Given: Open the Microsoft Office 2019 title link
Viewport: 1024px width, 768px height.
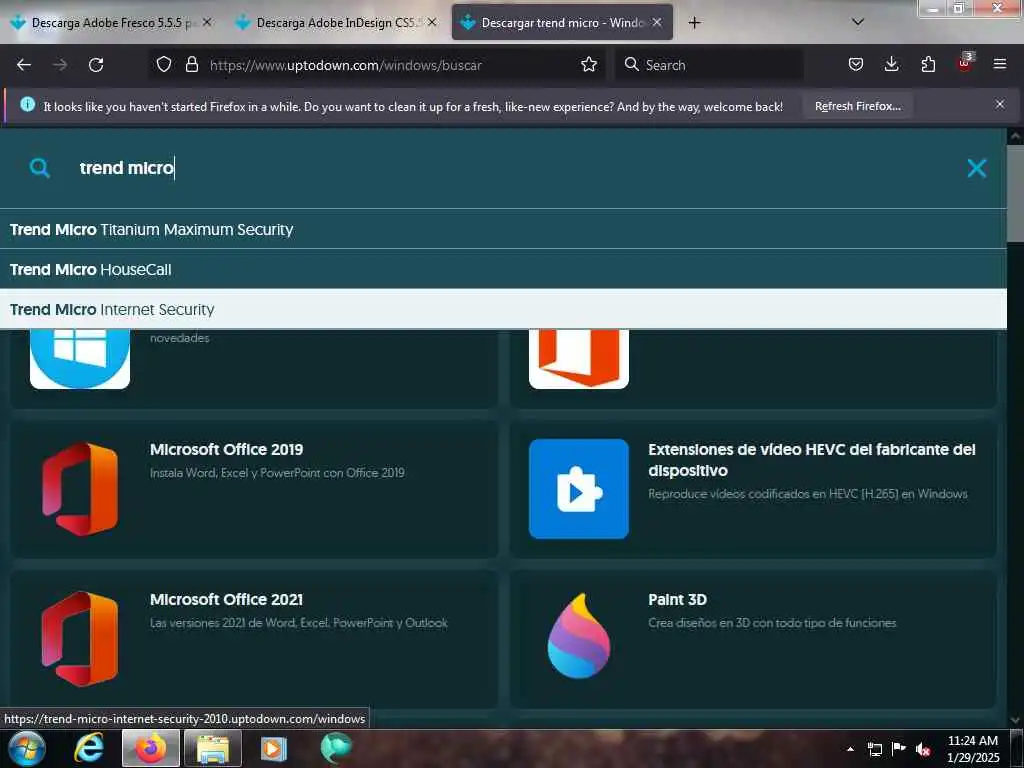Looking at the screenshot, I should click(226, 449).
